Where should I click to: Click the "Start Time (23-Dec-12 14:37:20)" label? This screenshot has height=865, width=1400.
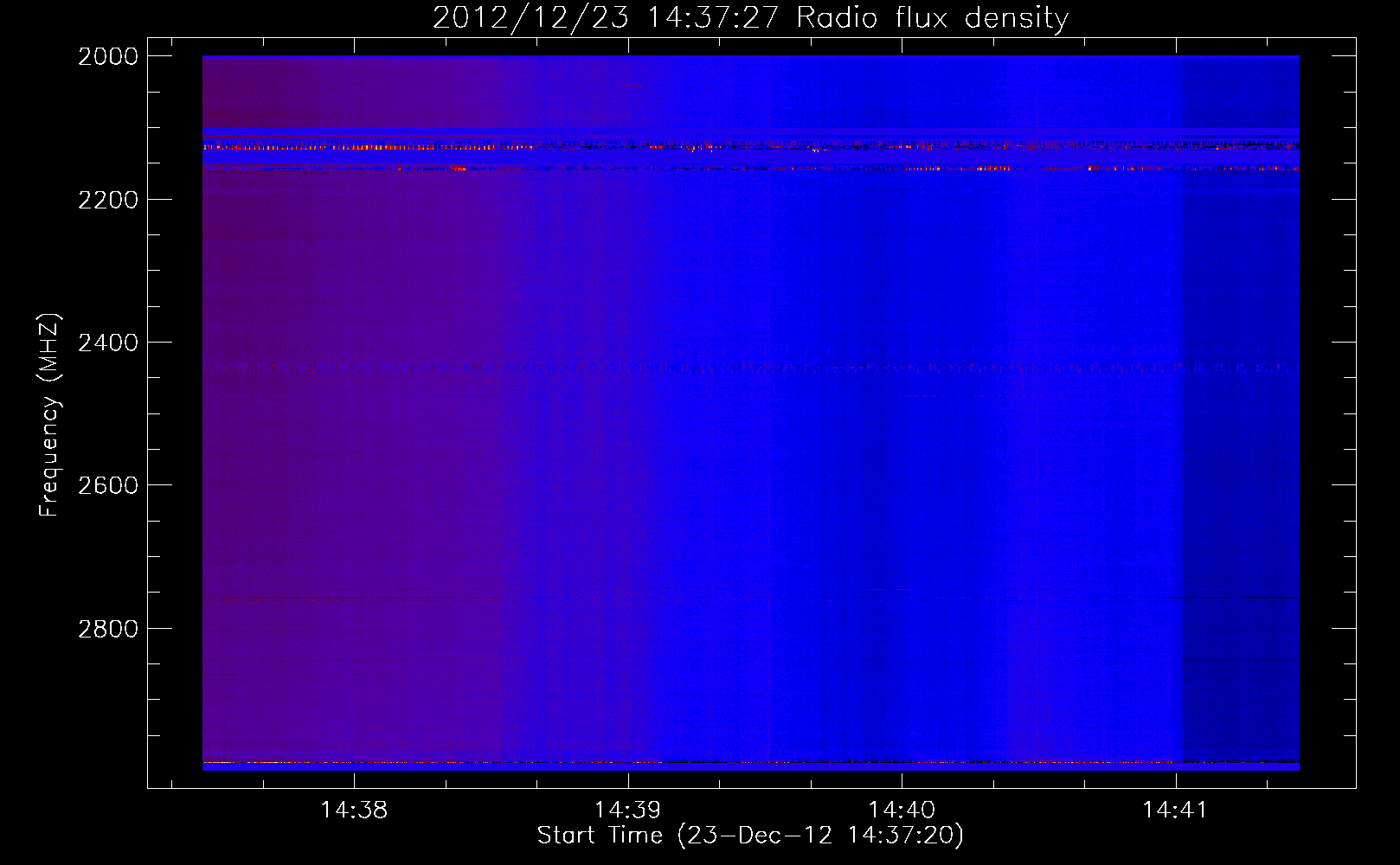click(750, 836)
